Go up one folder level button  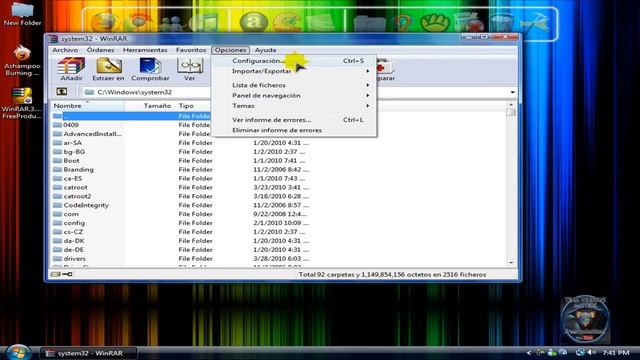(x=62, y=92)
